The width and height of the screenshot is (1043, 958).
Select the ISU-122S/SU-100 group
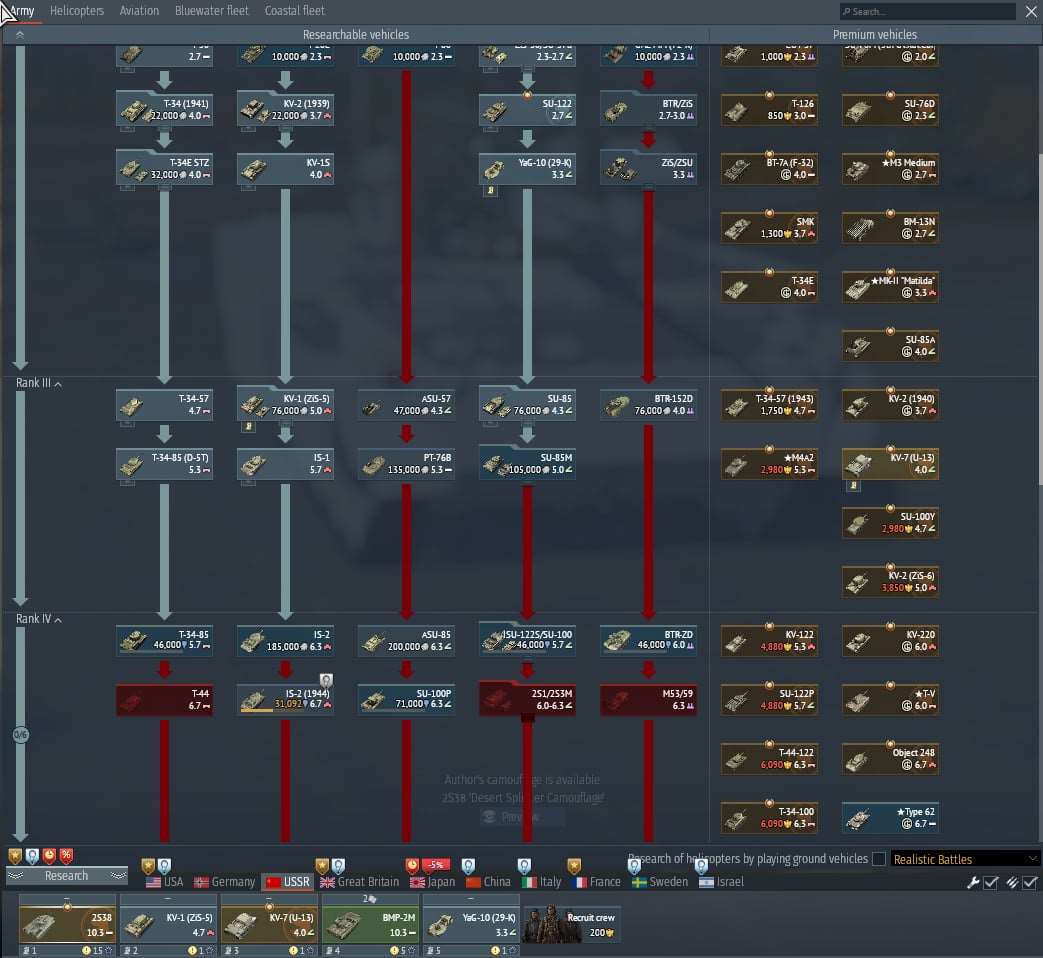coord(527,640)
